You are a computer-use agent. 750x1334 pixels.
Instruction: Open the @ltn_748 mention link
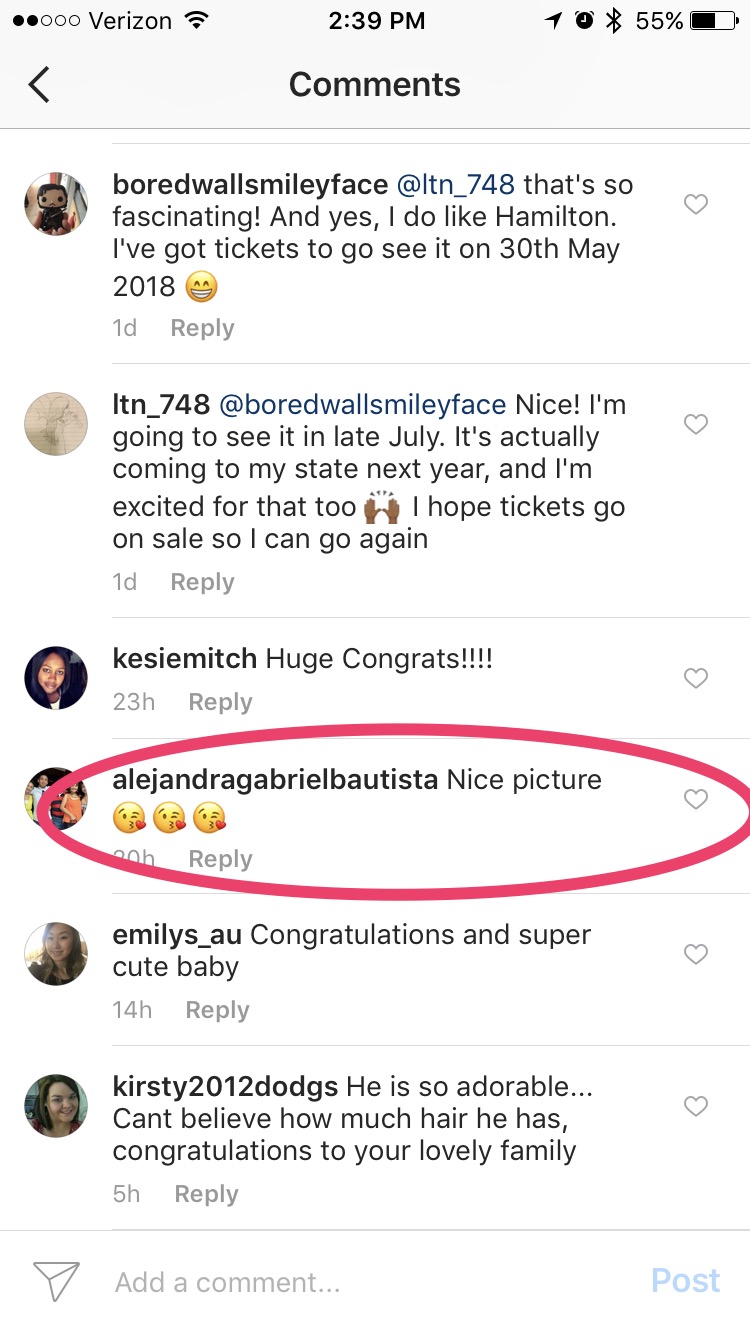click(x=456, y=185)
